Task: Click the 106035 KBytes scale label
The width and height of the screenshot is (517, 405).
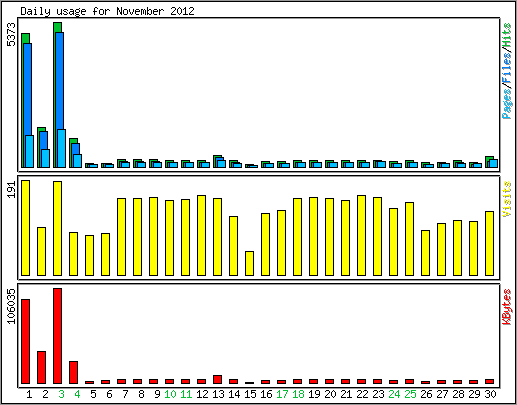Action: point(11,306)
